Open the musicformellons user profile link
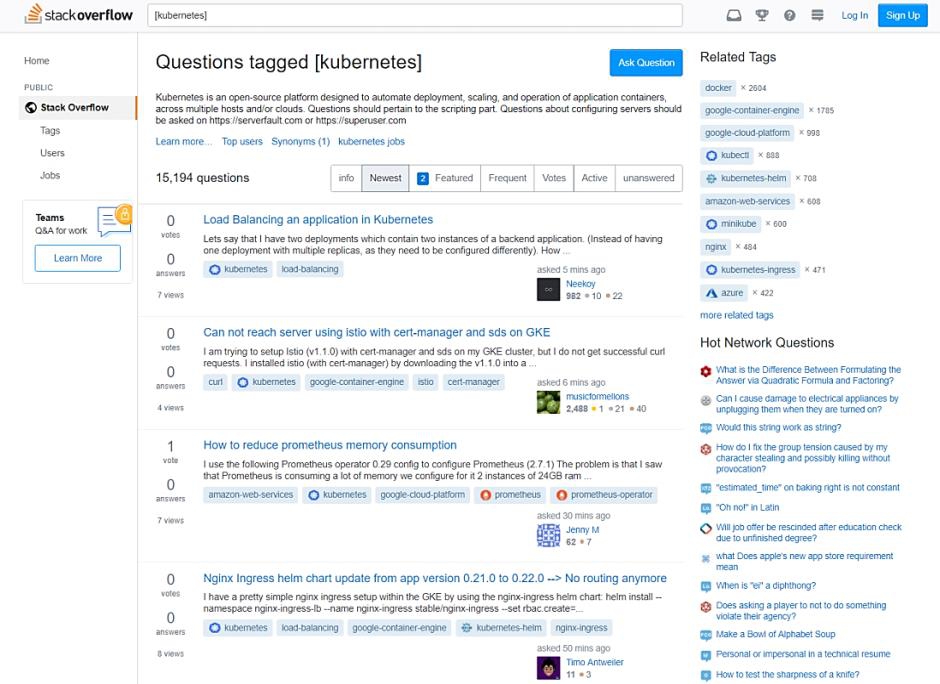 pos(597,396)
